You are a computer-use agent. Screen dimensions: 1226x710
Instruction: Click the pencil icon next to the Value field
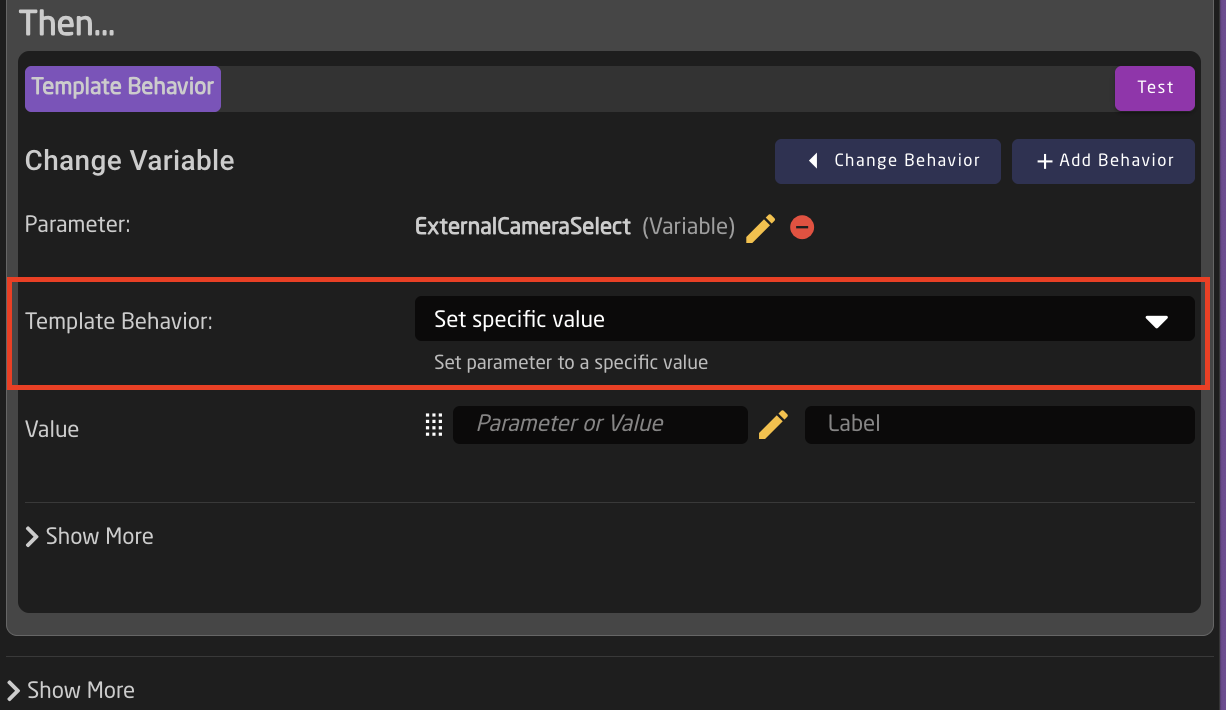pos(773,425)
